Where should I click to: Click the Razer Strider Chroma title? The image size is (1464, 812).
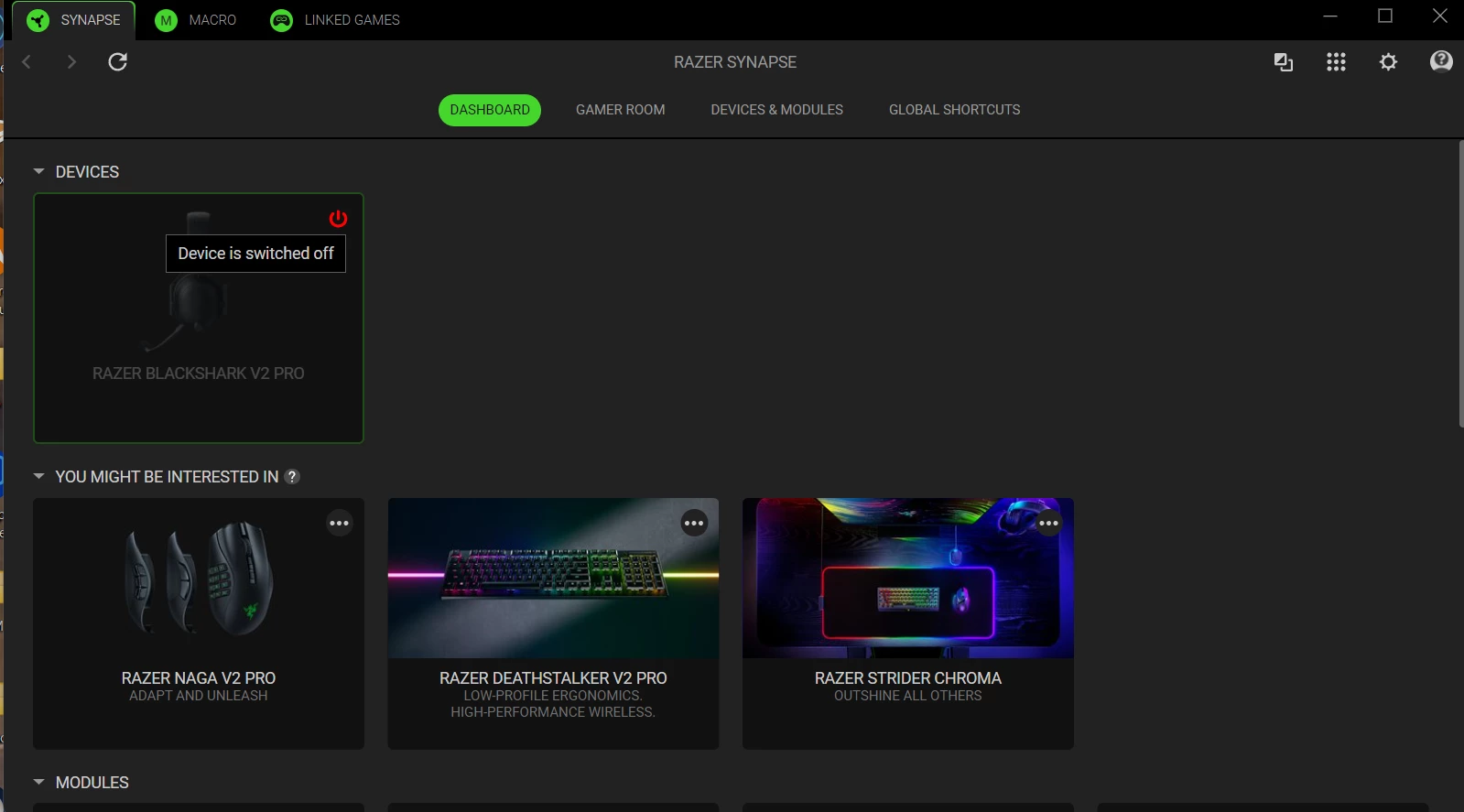[908, 678]
